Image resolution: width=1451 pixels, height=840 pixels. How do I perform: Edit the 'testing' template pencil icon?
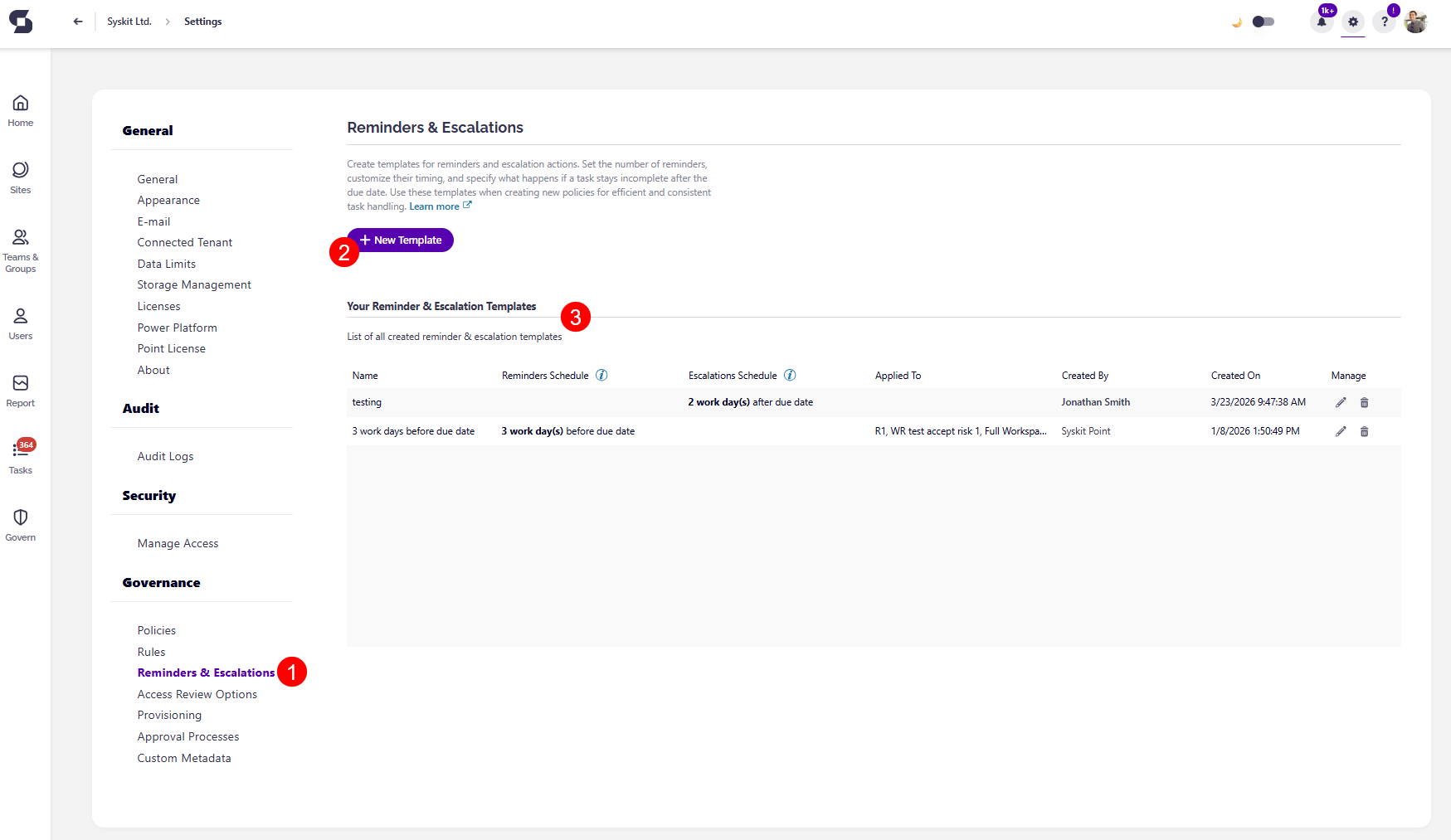coord(1341,402)
